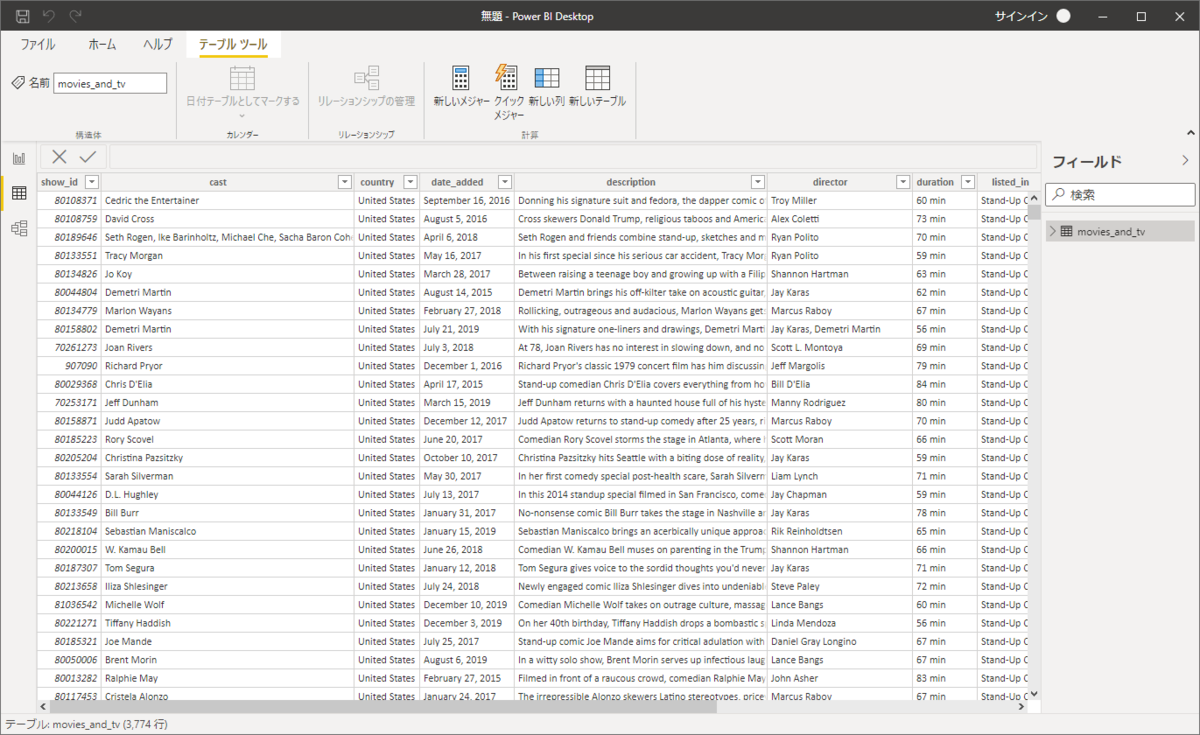Switch to the ホーム ribbon tab

click(102, 45)
